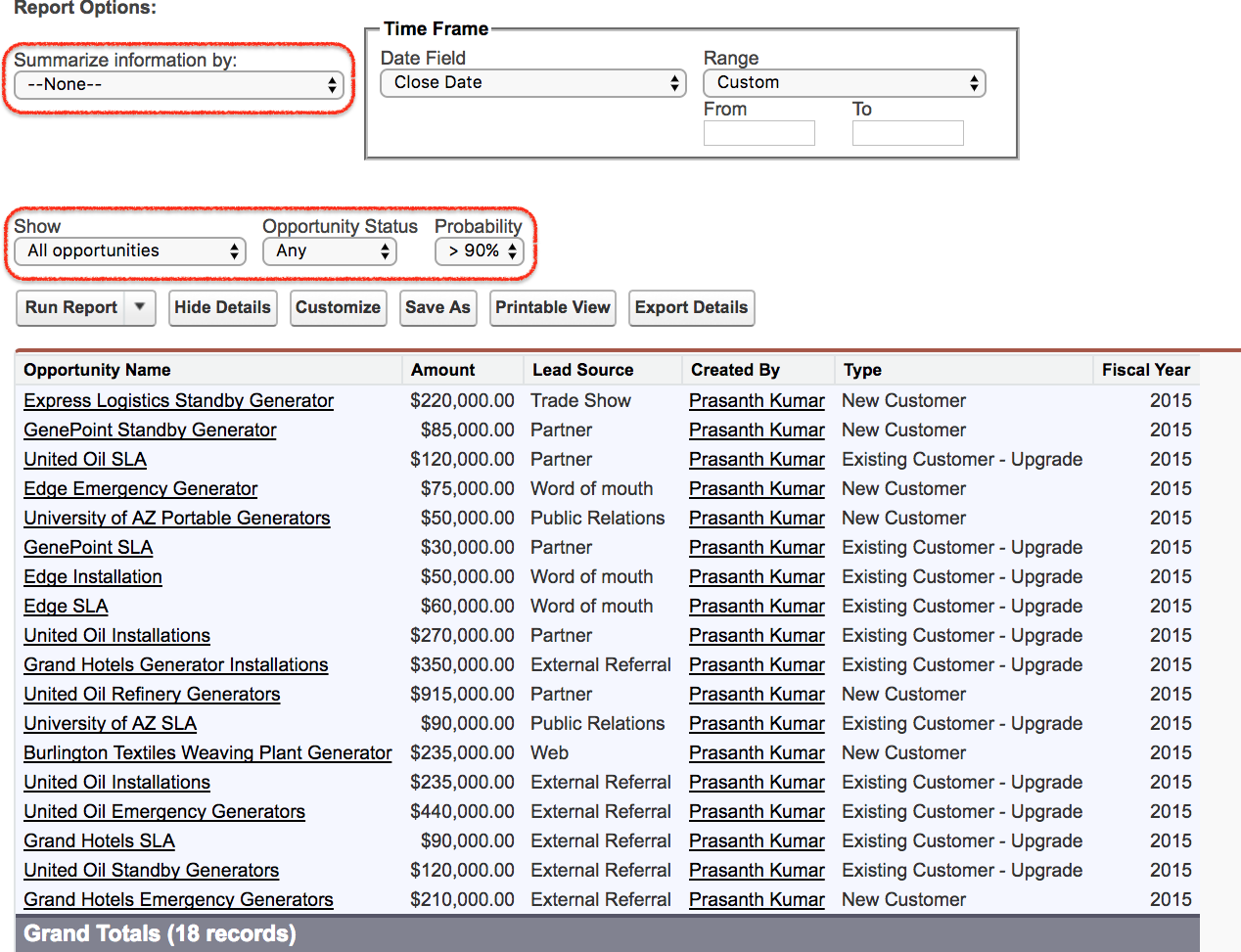Viewport: 1241px width, 952px height.
Task: Expand the Opportunity Status dropdown
Action: (x=329, y=251)
